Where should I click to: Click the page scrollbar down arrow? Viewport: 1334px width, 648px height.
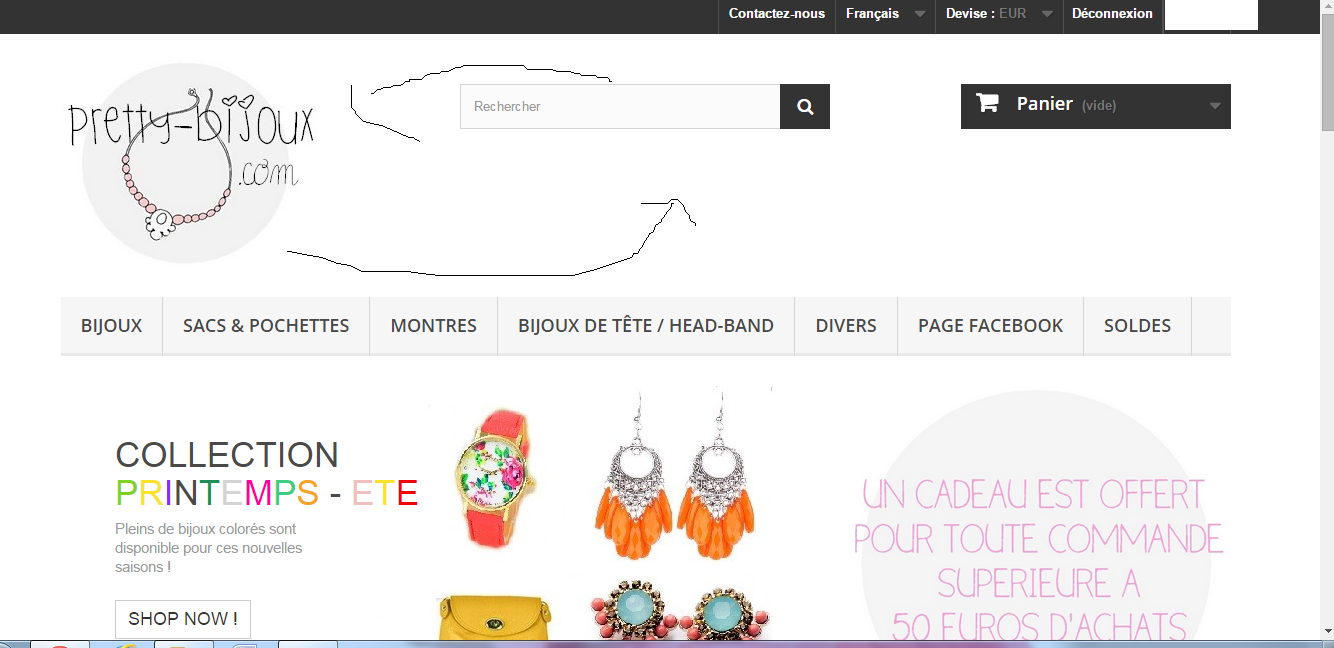[1326, 630]
